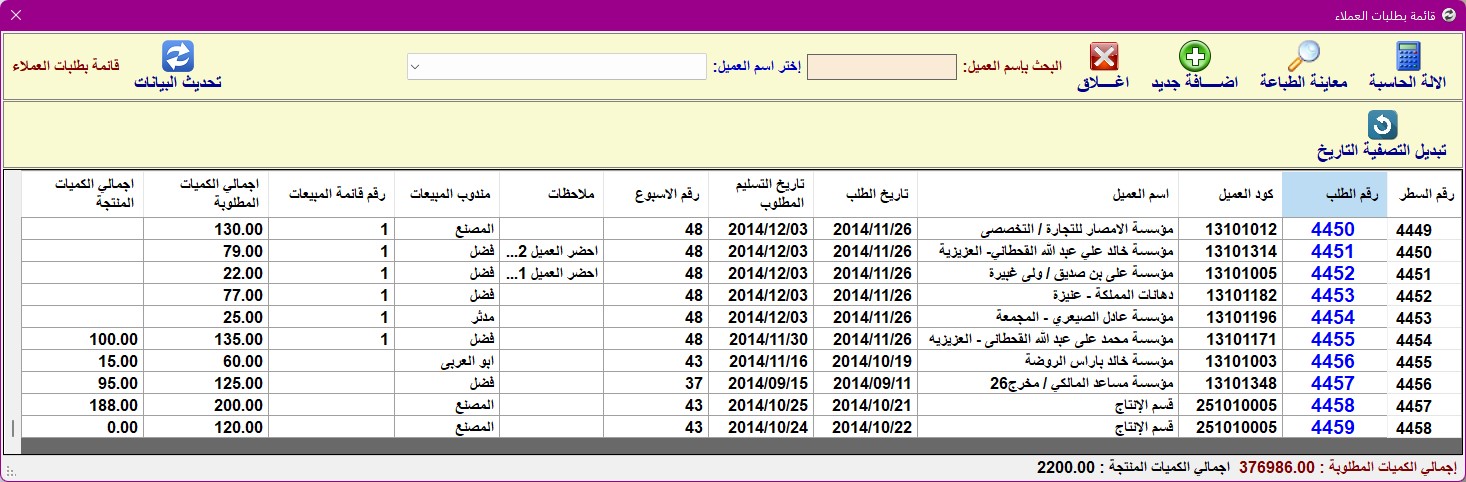
Task: Click customer code 13101348
Action: (x=1231, y=383)
